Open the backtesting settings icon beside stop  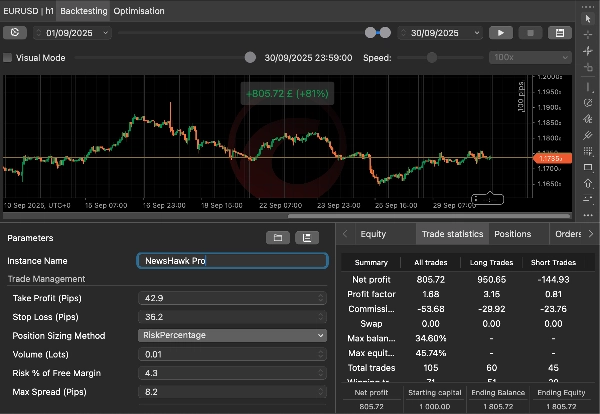click(x=558, y=32)
